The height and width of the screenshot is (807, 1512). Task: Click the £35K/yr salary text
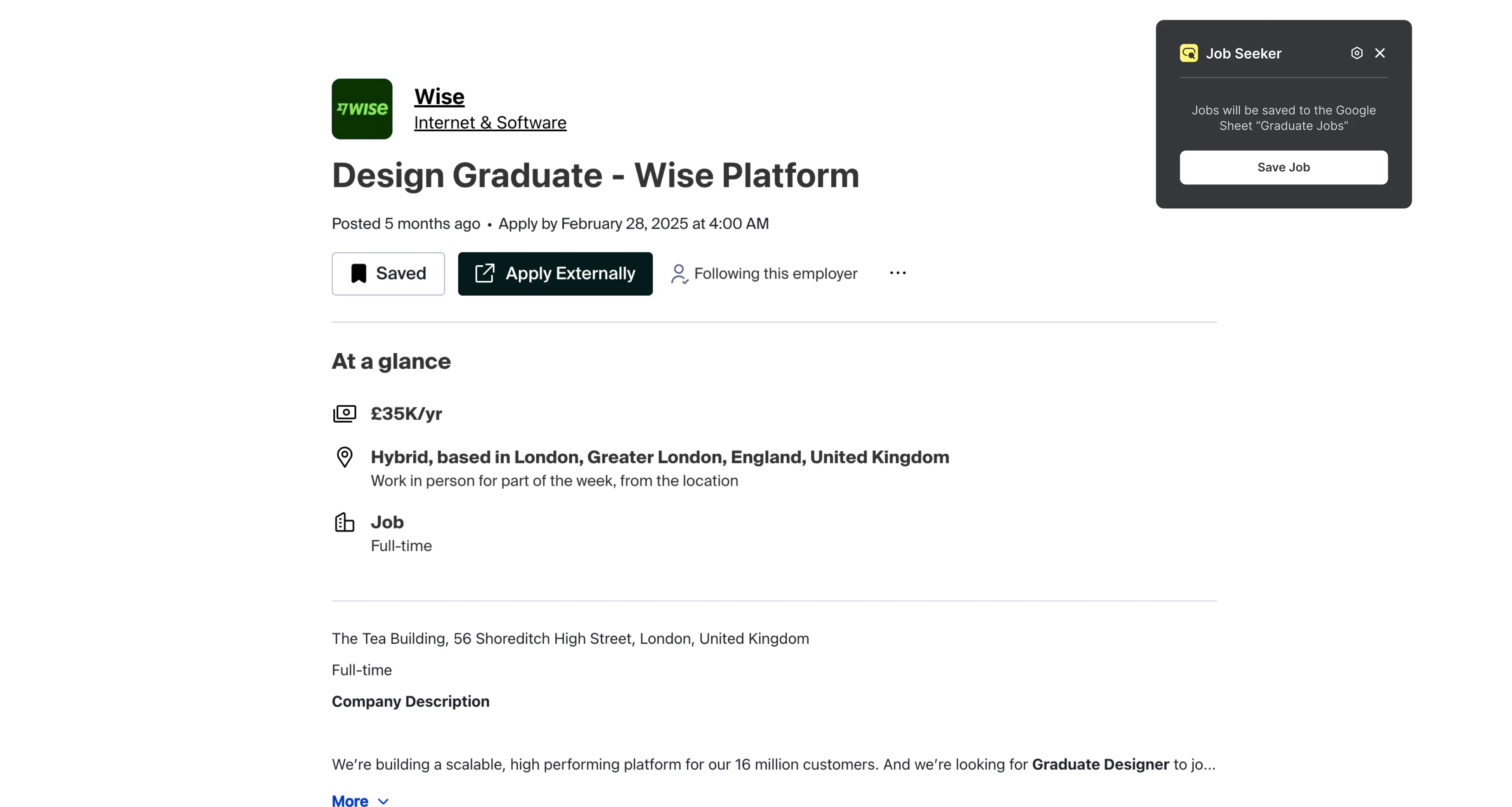pos(406,414)
